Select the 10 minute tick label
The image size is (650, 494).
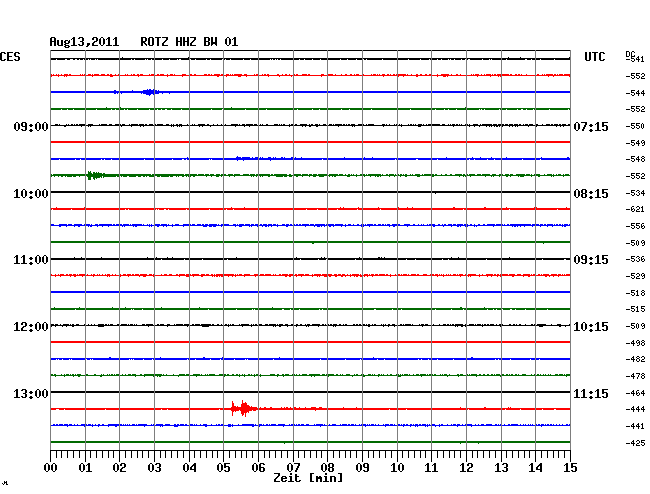[397, 468]
